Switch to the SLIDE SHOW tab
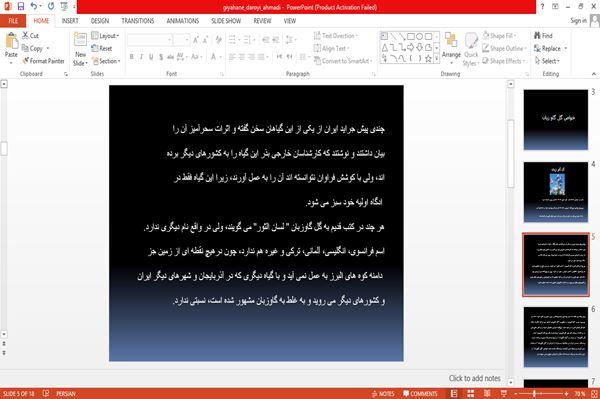The image size is (600, 399). click(x=226, y=21)
